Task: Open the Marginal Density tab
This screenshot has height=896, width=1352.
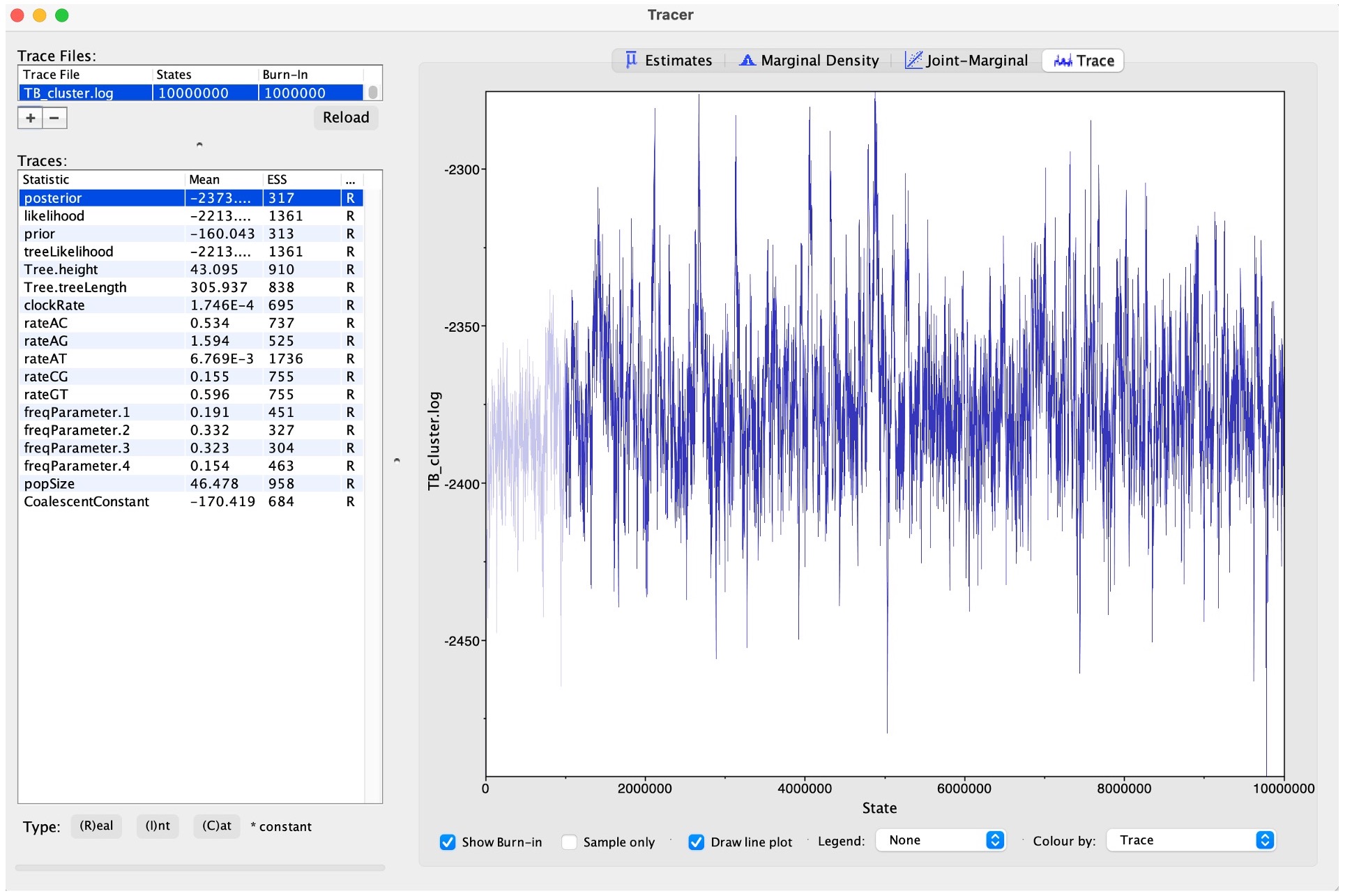Action: (808, 61)
